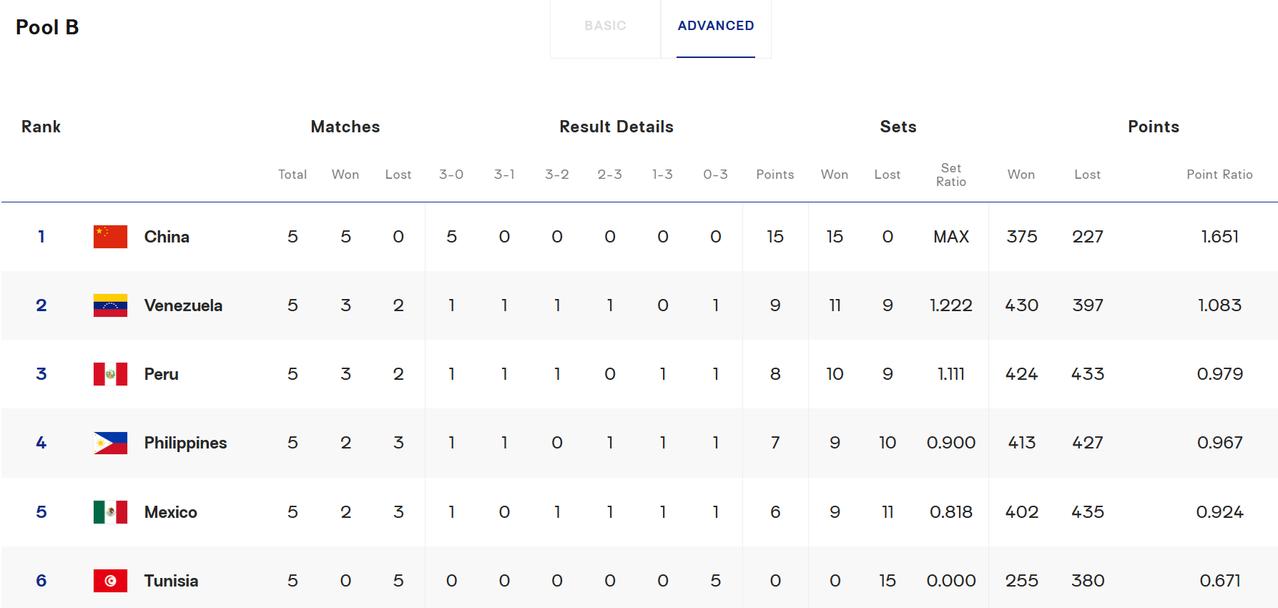Click the Philippines flag icon
The height and width of the screenshot is (608, 1278).
pyautogui.click(x=110, y=443)
